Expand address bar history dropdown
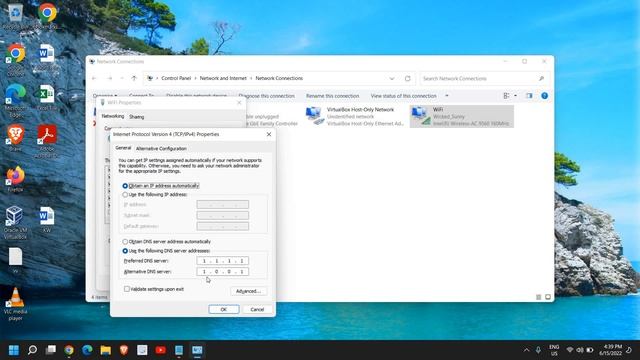640x360 pixels. coord(392,78)
